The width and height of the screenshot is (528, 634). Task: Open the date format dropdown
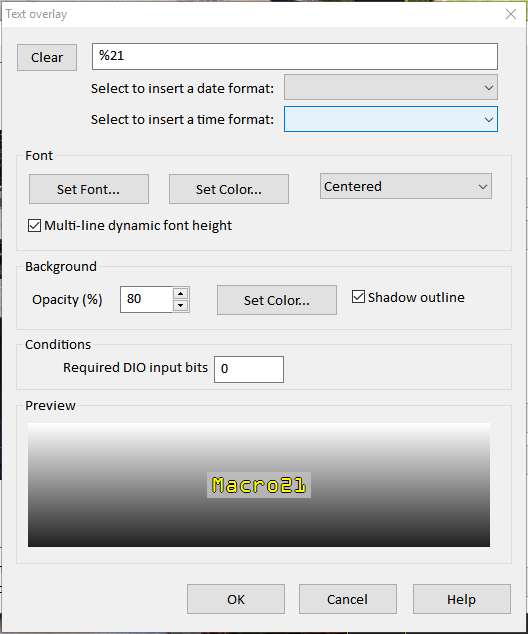[x=391, y=87]
